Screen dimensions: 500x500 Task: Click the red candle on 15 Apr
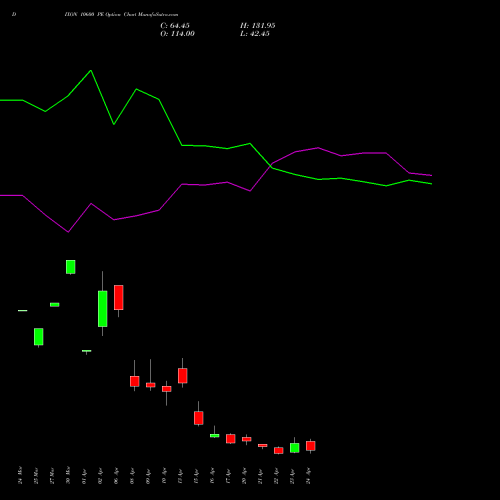tap(199, 418)
